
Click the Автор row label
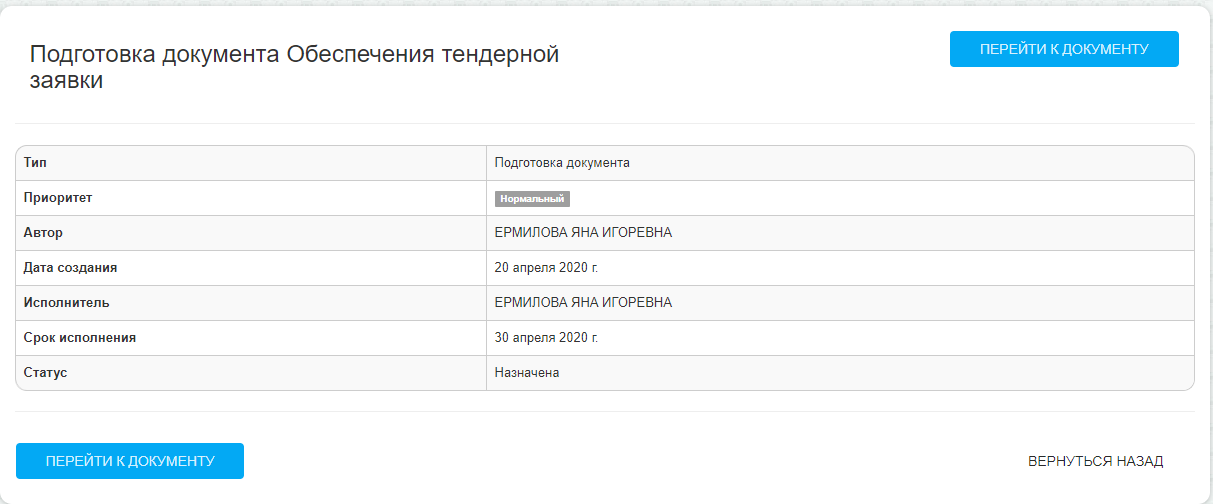click(43, 233)
